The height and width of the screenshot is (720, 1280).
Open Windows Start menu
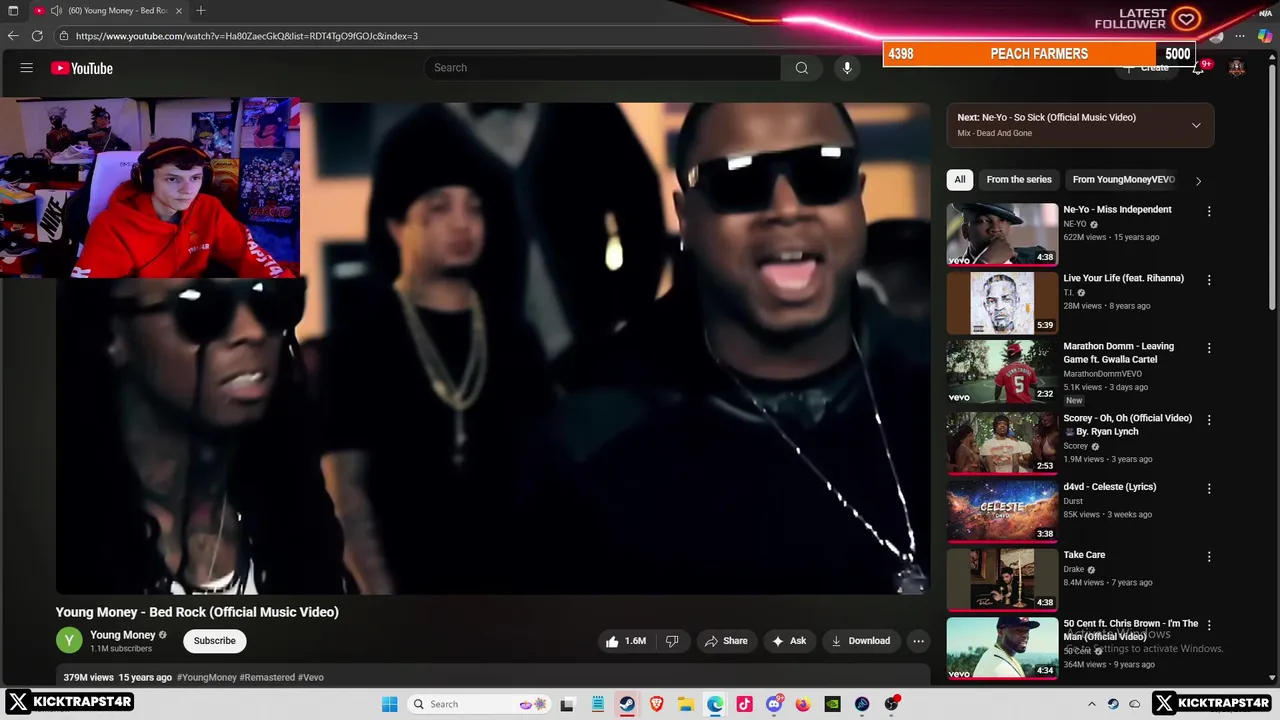[x=390, y=704]
